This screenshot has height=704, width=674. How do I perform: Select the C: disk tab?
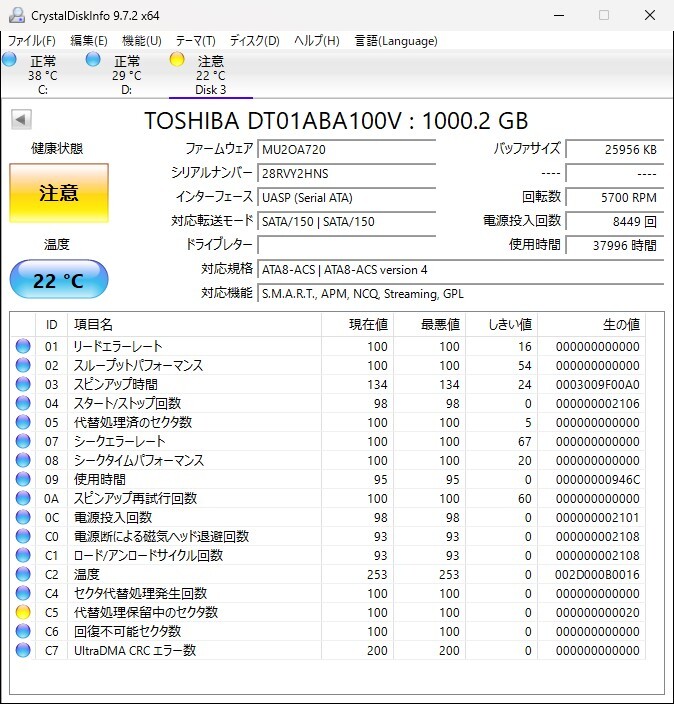[x=43, y=75]
